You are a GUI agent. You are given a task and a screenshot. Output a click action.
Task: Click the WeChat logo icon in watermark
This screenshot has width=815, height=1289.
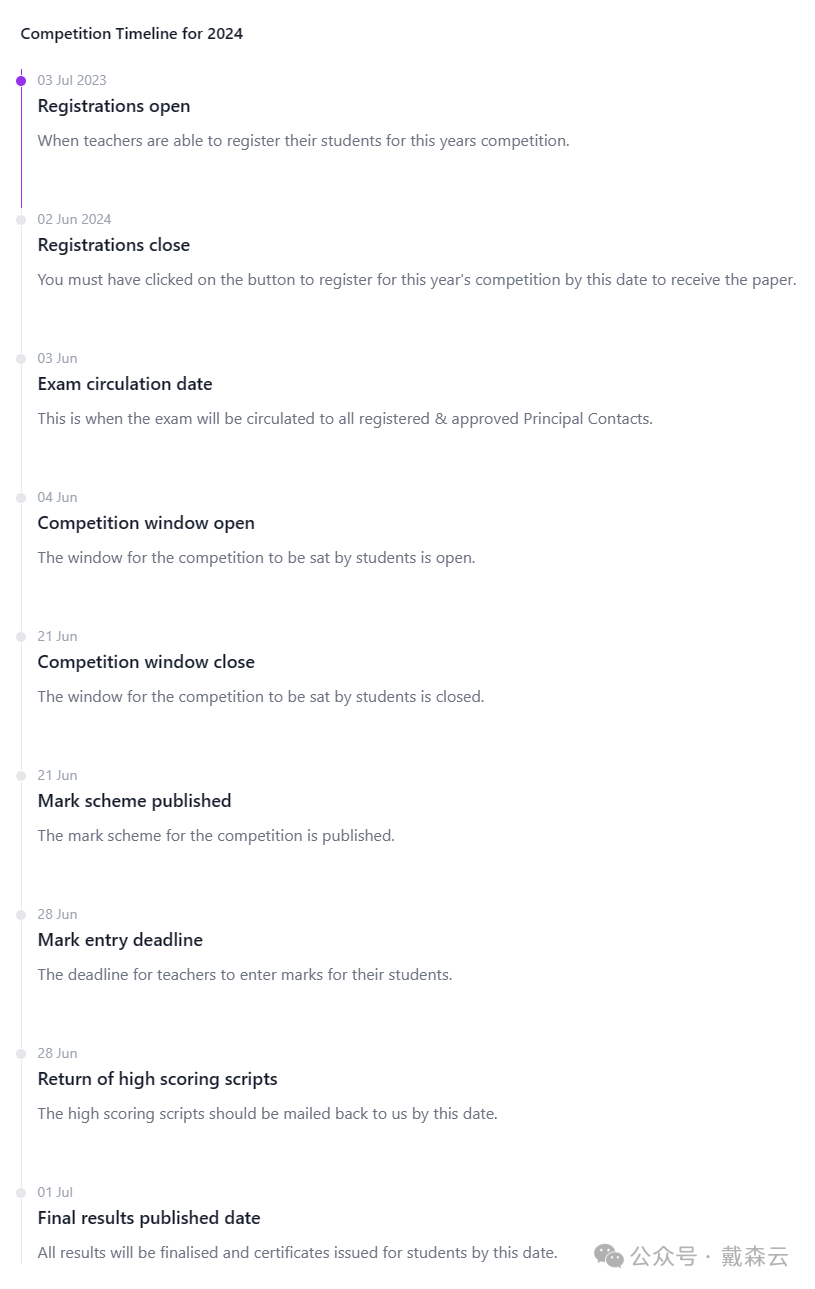click(608, 1256)
